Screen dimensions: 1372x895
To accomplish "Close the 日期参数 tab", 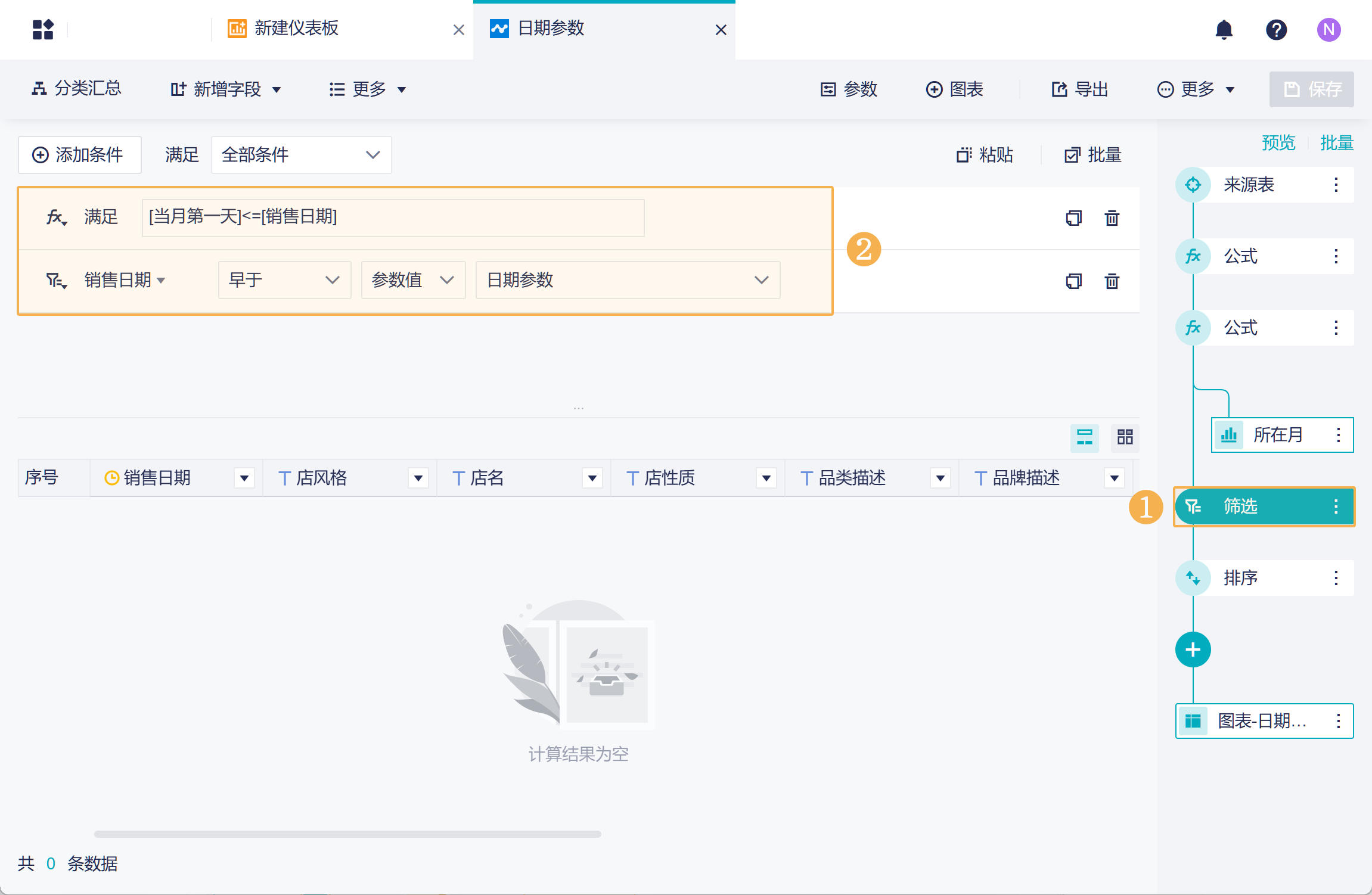I will (x=721, y=30).
